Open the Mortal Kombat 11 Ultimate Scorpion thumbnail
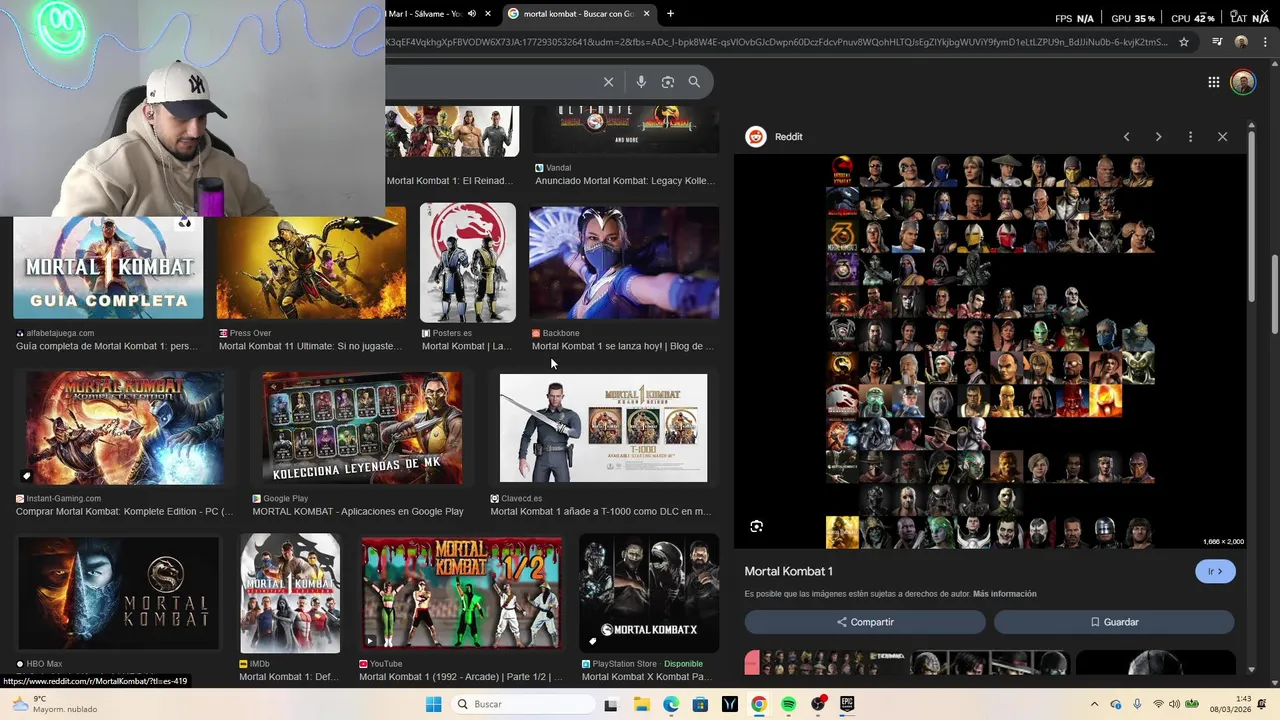This screenshot has width=1280, height=720. point(311,263)
